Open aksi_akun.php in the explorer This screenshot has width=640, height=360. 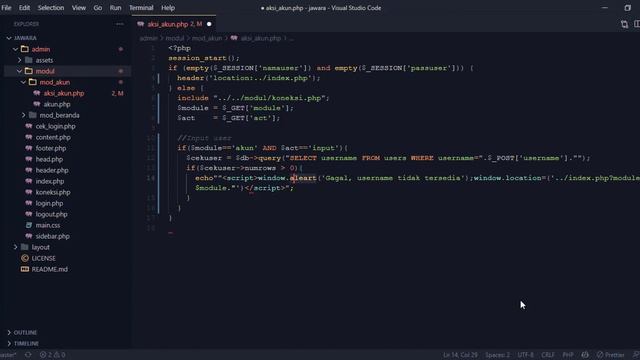click(x=64, y=93)
